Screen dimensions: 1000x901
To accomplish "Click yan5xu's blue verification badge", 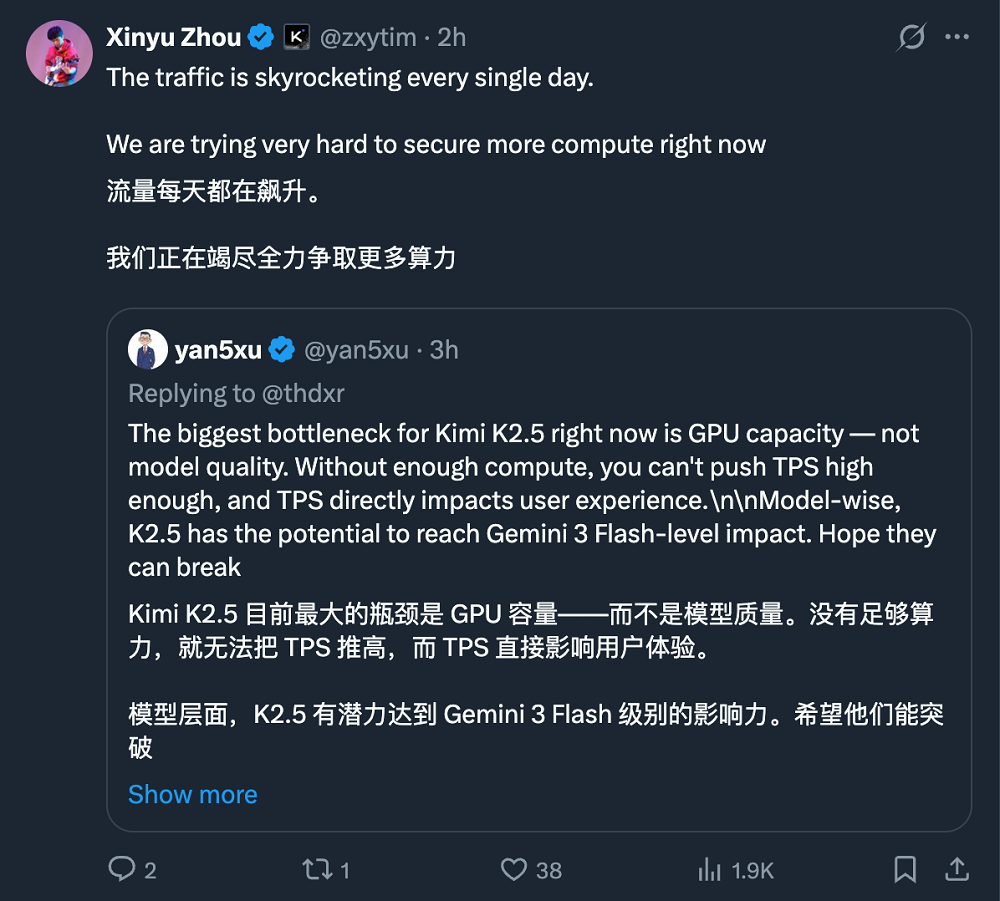I will point(281,350).
